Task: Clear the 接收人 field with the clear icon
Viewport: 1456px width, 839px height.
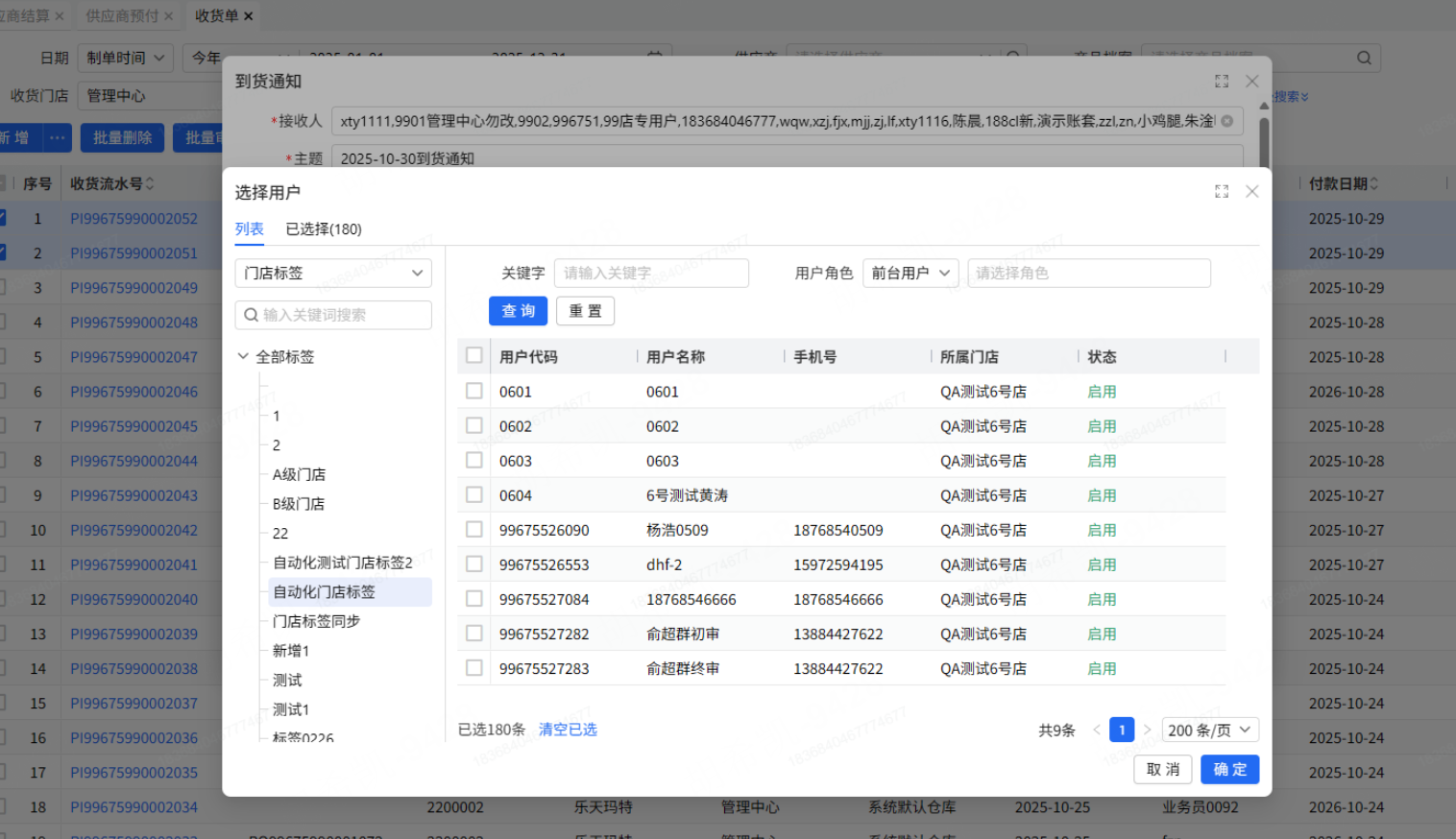Action: (x=1226, y=121)
